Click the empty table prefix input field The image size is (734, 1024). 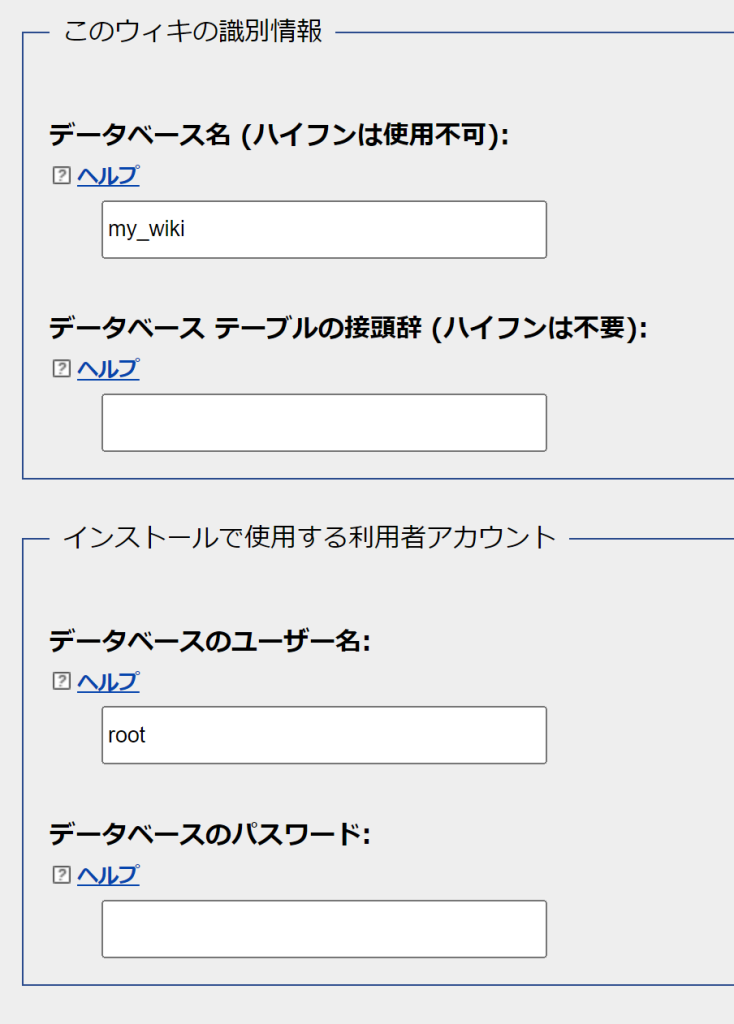coord(324,423)
